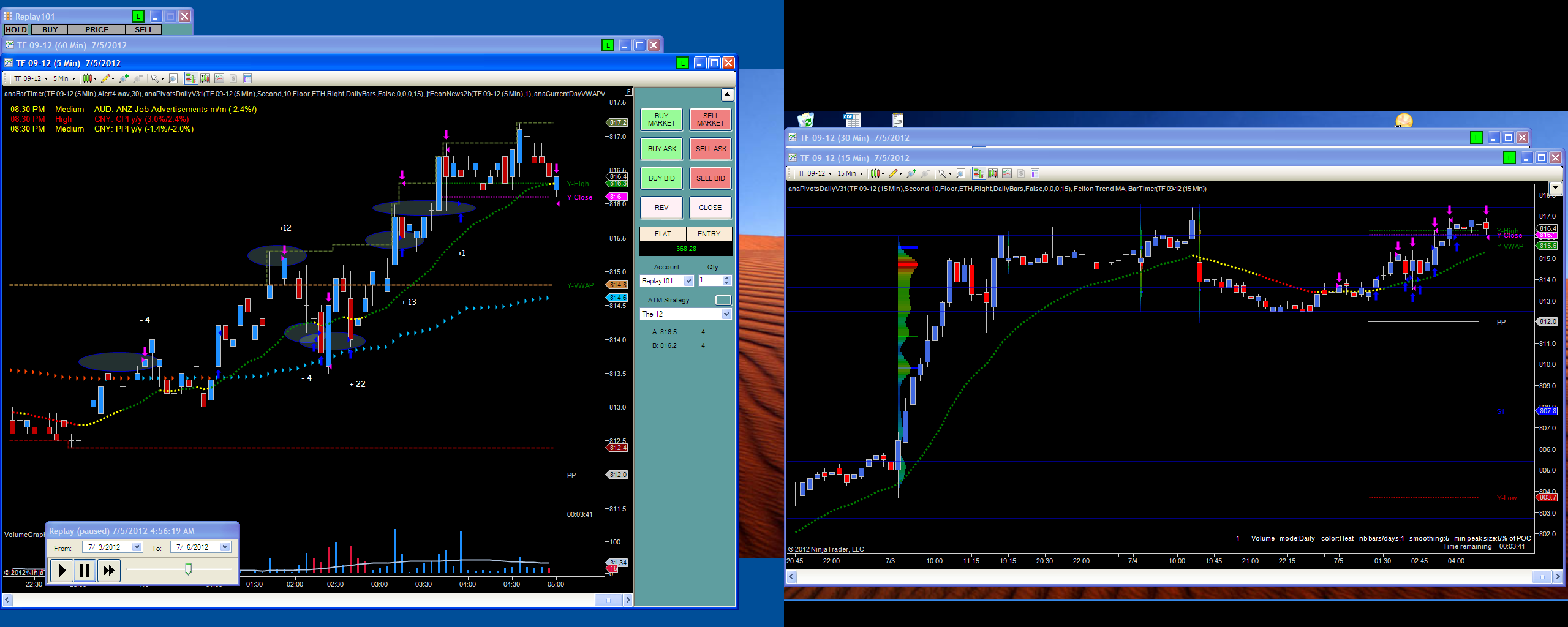Open ATM Strategy ellipsis settings button
This screenshot has width=1568, height=627.
[x=723, y=300]
